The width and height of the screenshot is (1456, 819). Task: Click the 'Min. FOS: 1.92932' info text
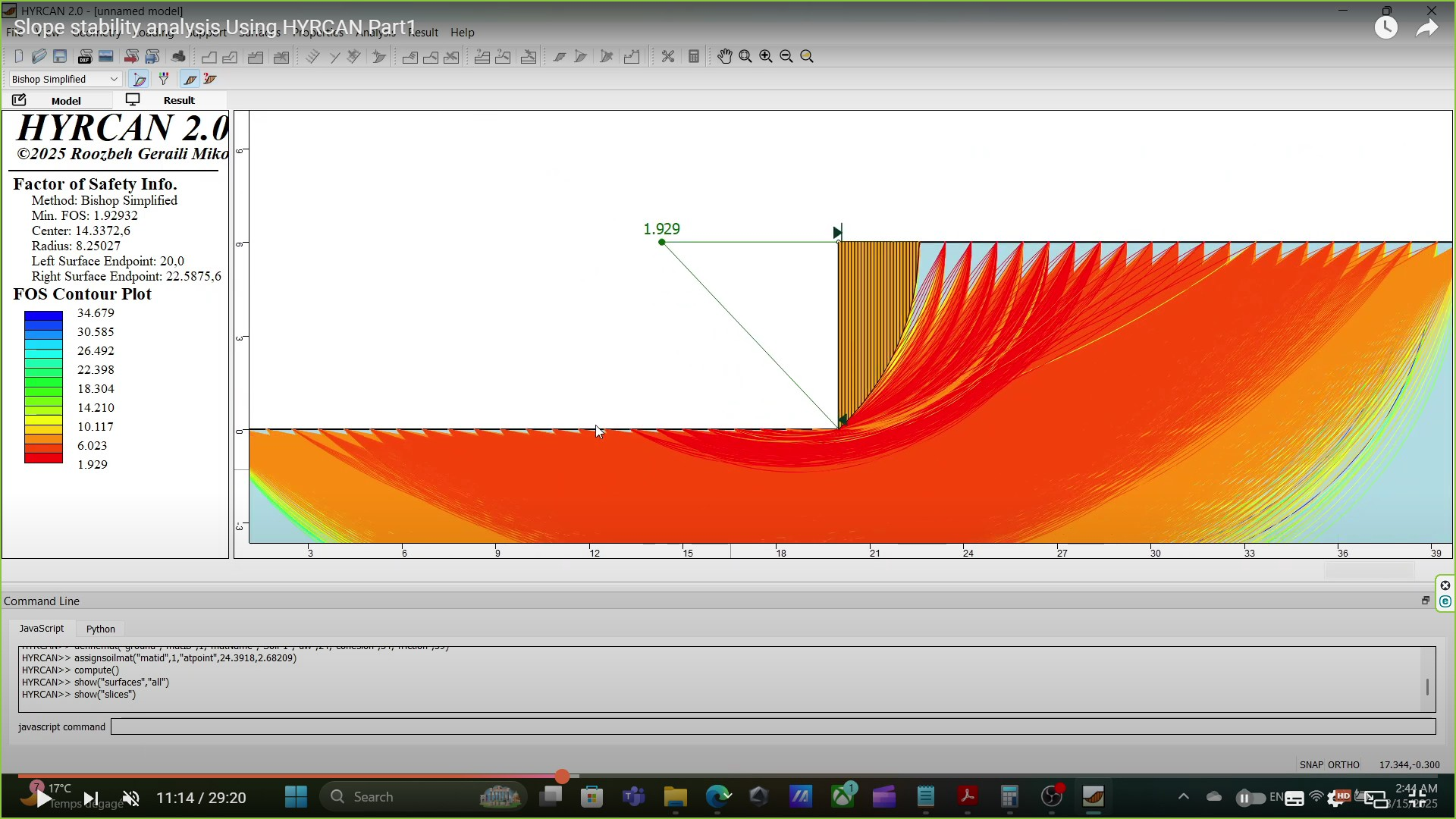tap(85, 215)
